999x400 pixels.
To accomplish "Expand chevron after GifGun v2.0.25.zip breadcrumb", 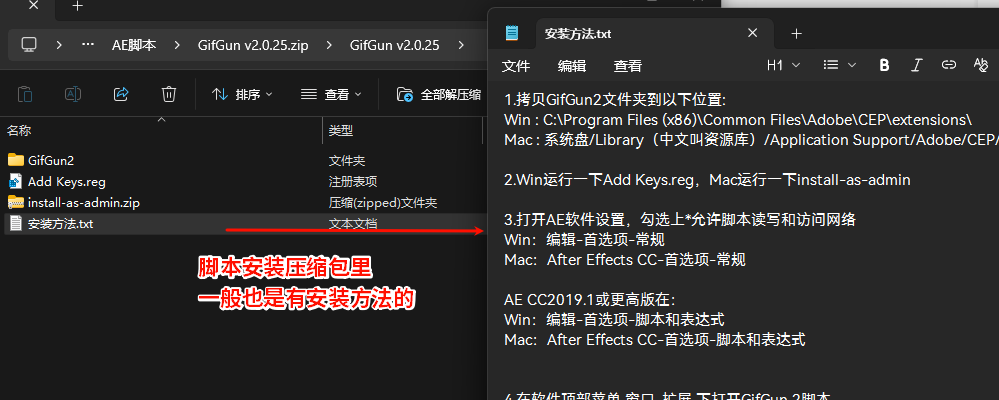I will point(329,45).
